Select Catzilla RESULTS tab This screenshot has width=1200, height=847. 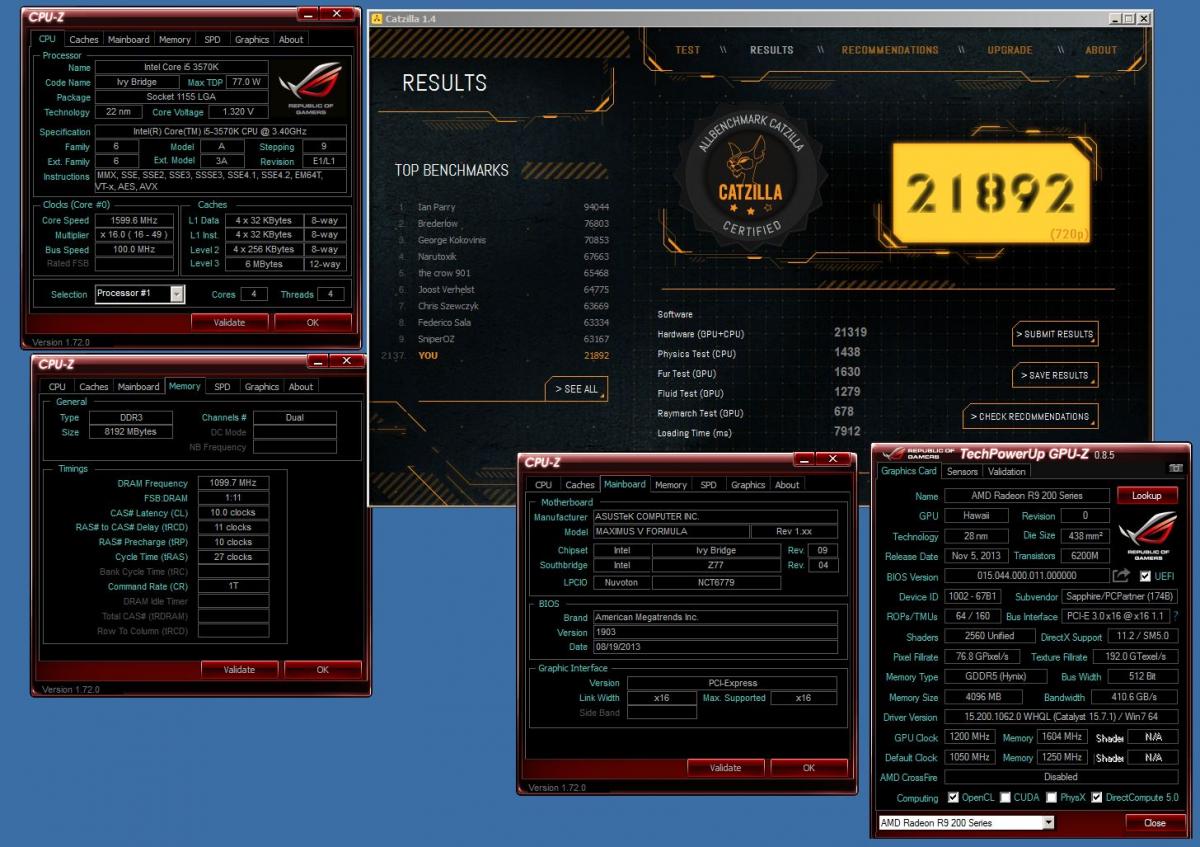771,50
